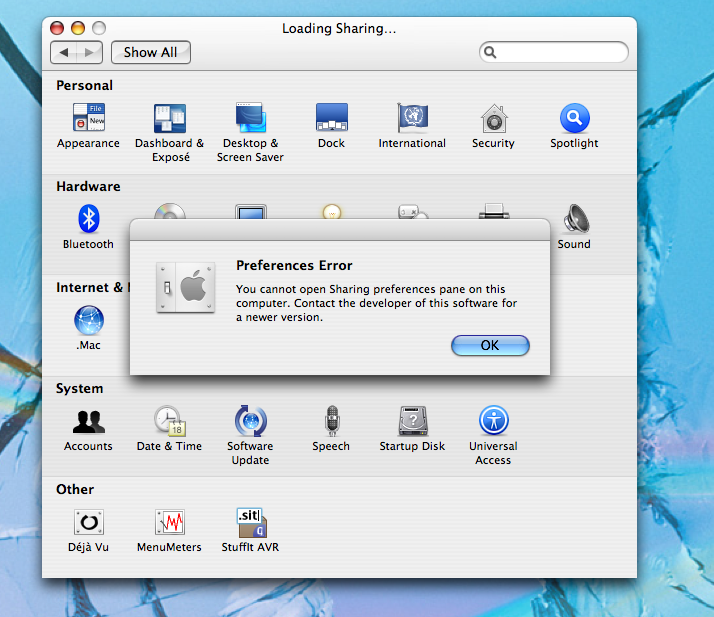Click the 'System' section heading
Image resolution: width=714 pixels, height=617 pixels.
[80, 389]
